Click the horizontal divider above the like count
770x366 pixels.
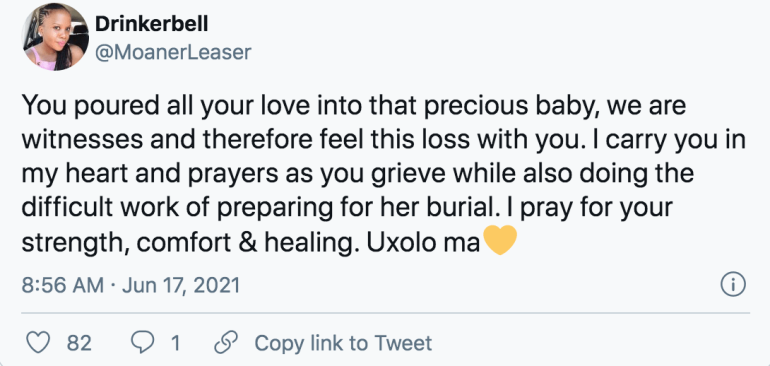(385, 313)
